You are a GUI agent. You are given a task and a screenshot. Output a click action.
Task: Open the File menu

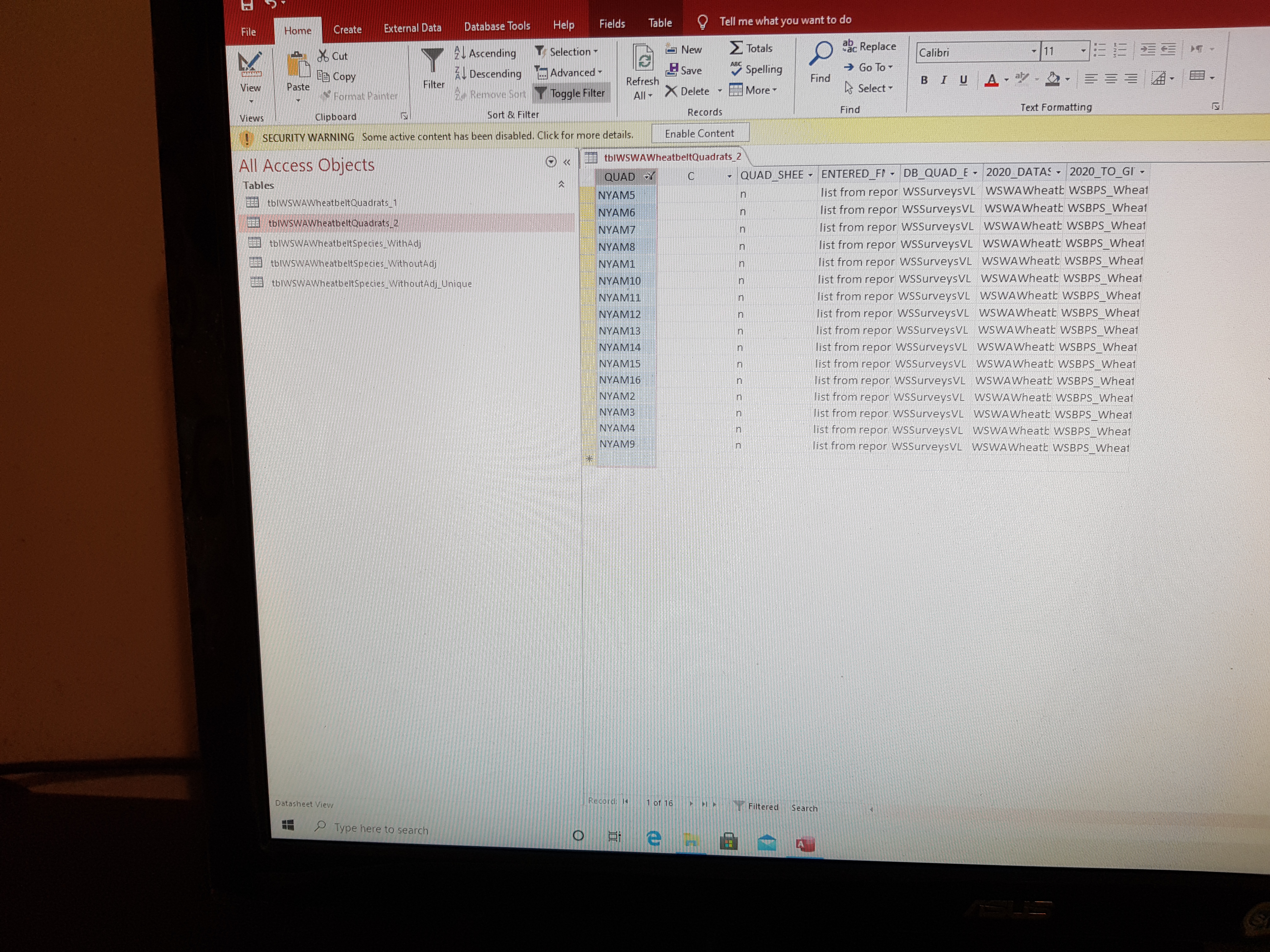point(249,31)
